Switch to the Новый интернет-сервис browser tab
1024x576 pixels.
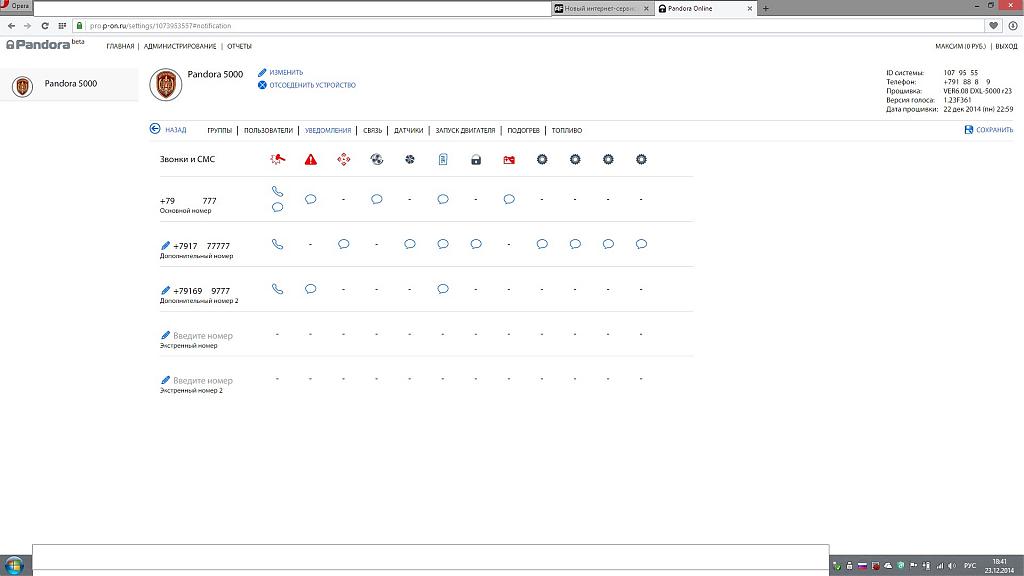tap(601, 8)
